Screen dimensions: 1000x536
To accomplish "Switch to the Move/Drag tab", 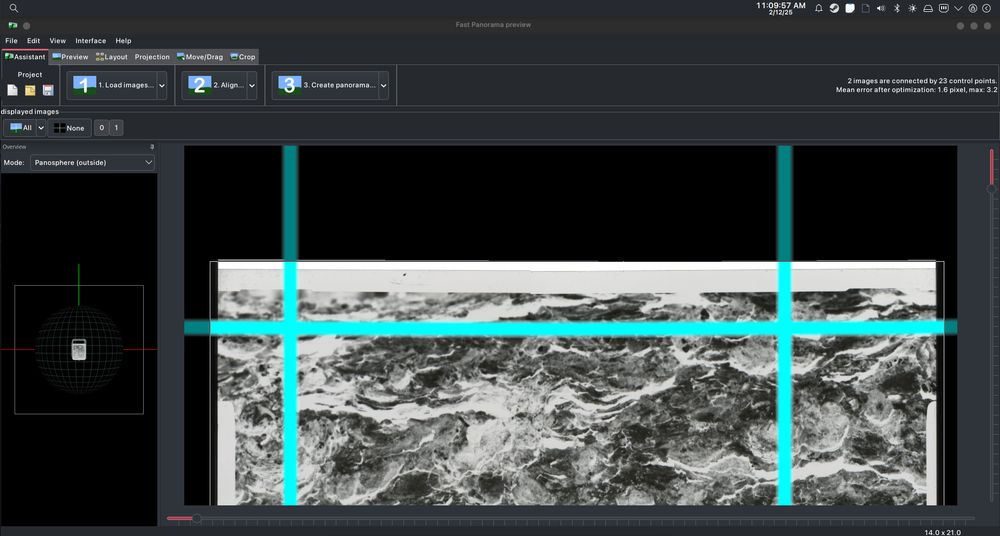I will click(200, 57).
